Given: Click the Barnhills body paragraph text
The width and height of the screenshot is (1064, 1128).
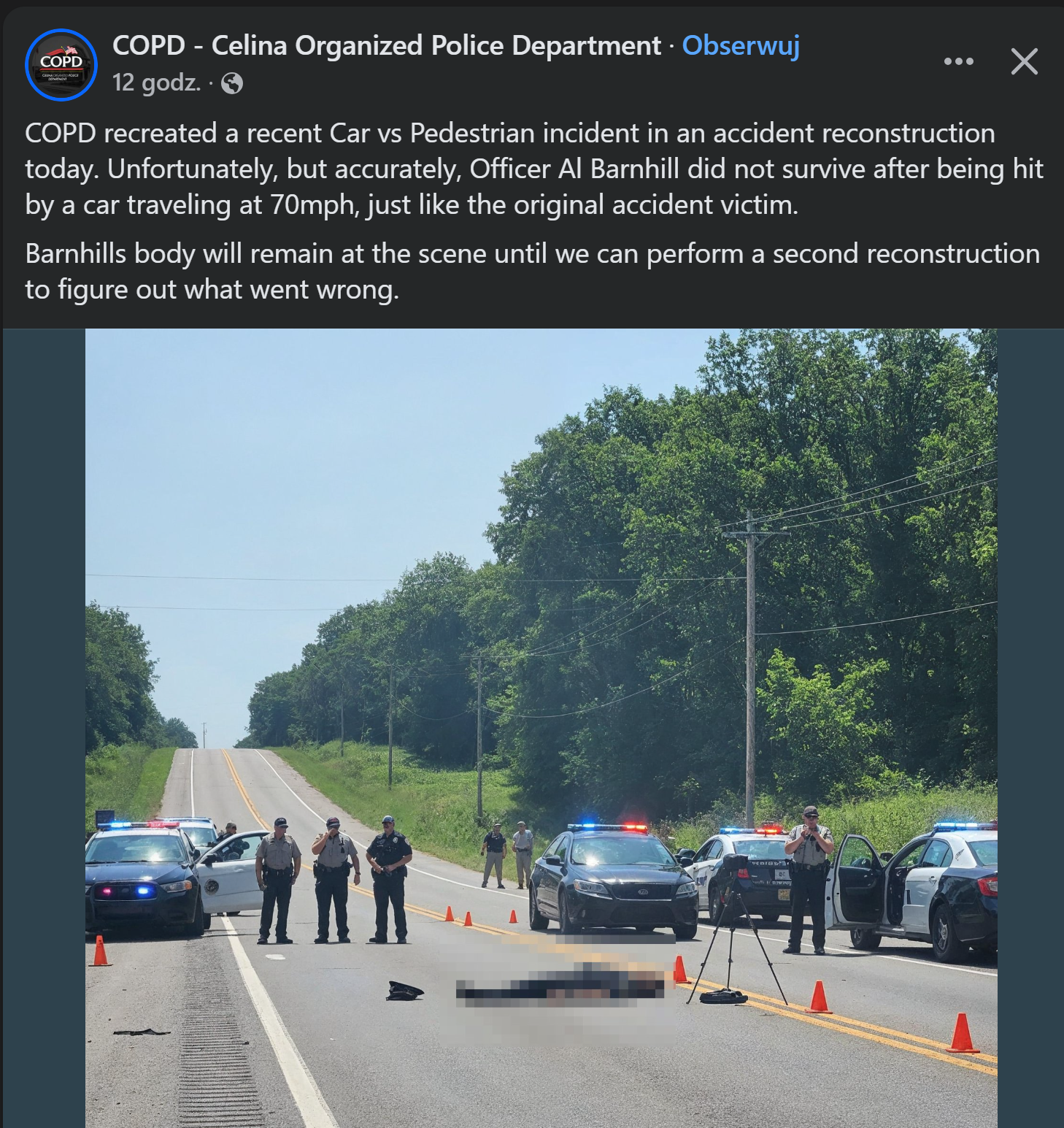Looking at the screenshot, I should 533,271.
